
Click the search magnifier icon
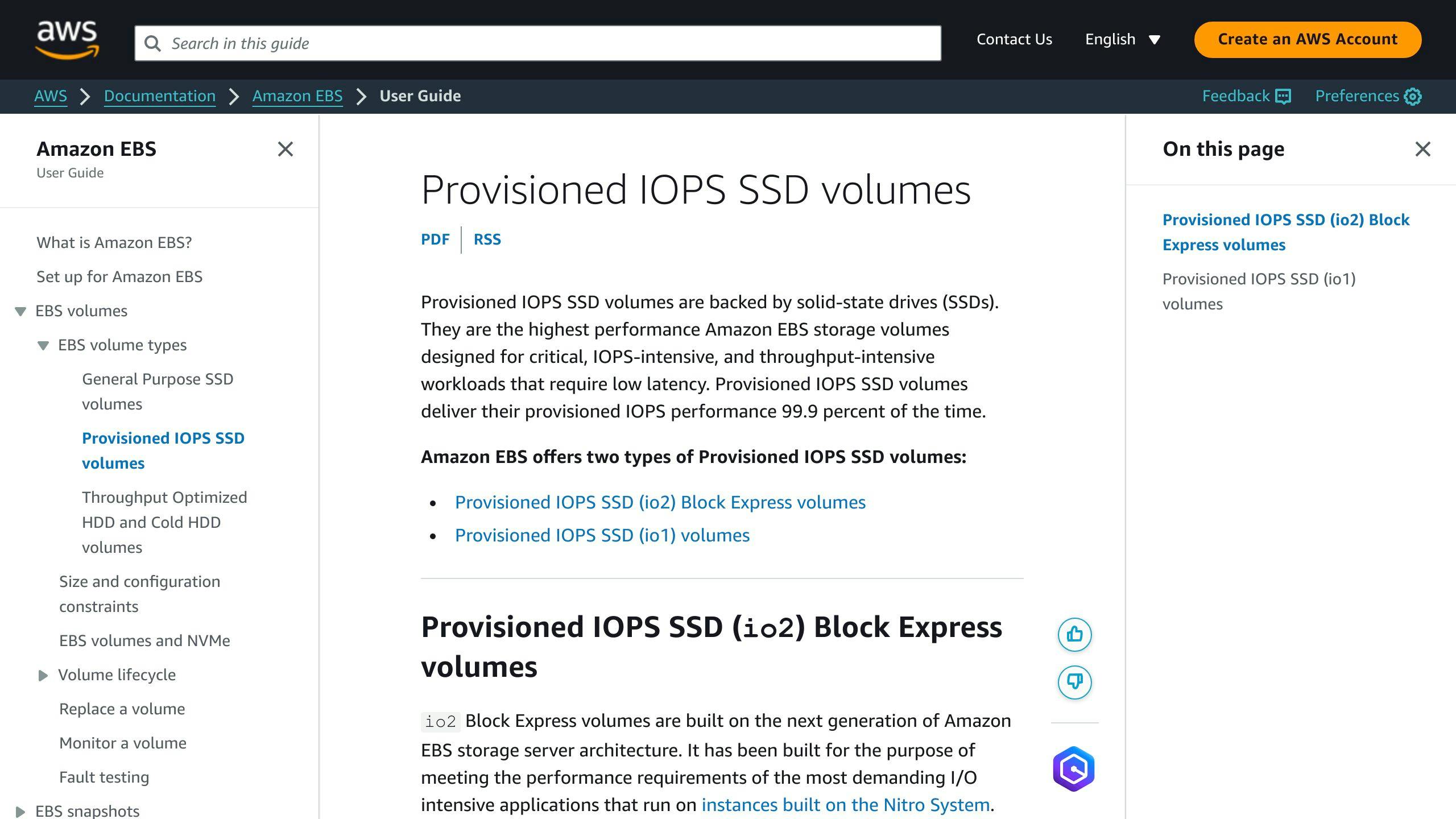[152, 43]
